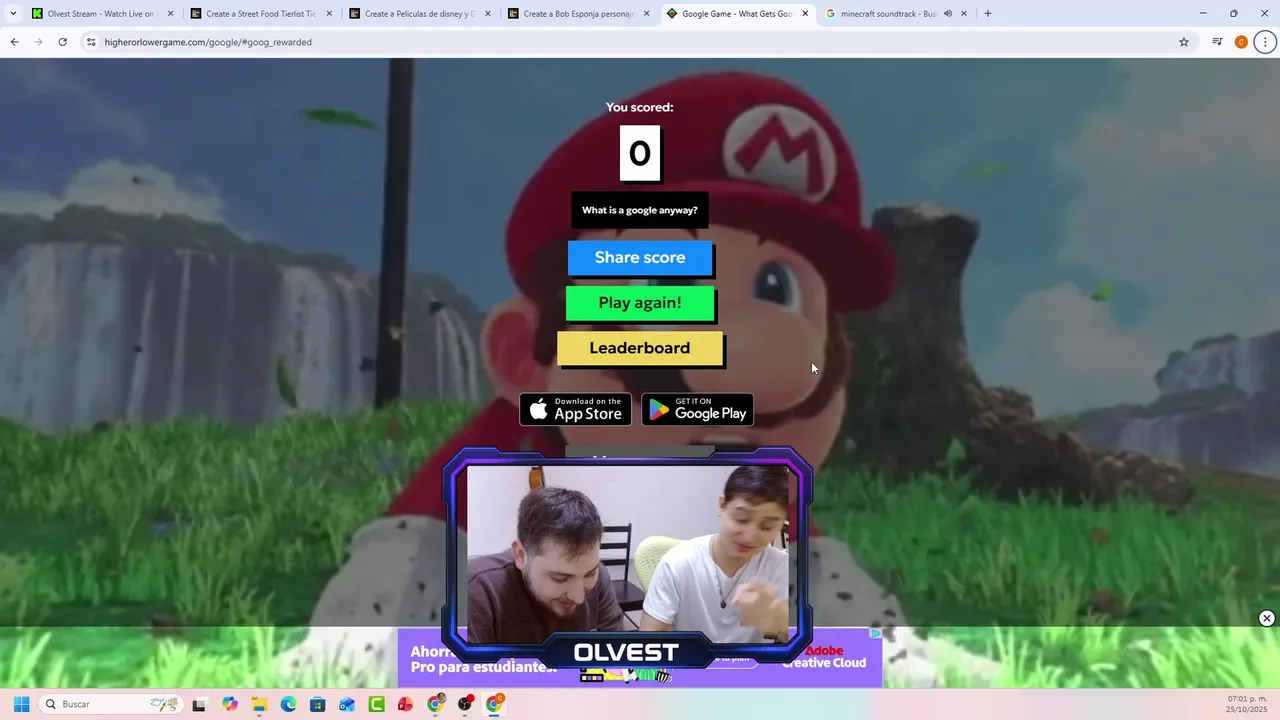1280x720 pixels.
Task: Open the active Chrome window taskbar icon
Action: pos(494,704)
